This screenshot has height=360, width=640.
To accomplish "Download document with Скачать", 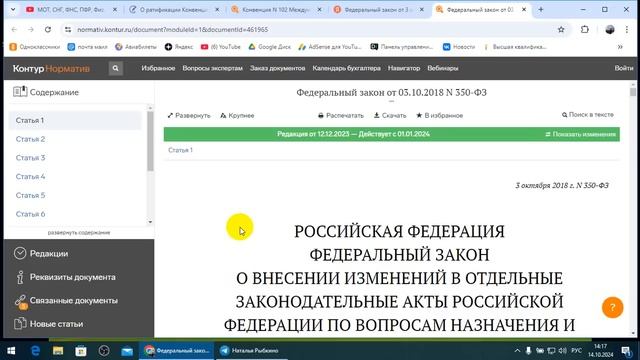I will 390,116.
